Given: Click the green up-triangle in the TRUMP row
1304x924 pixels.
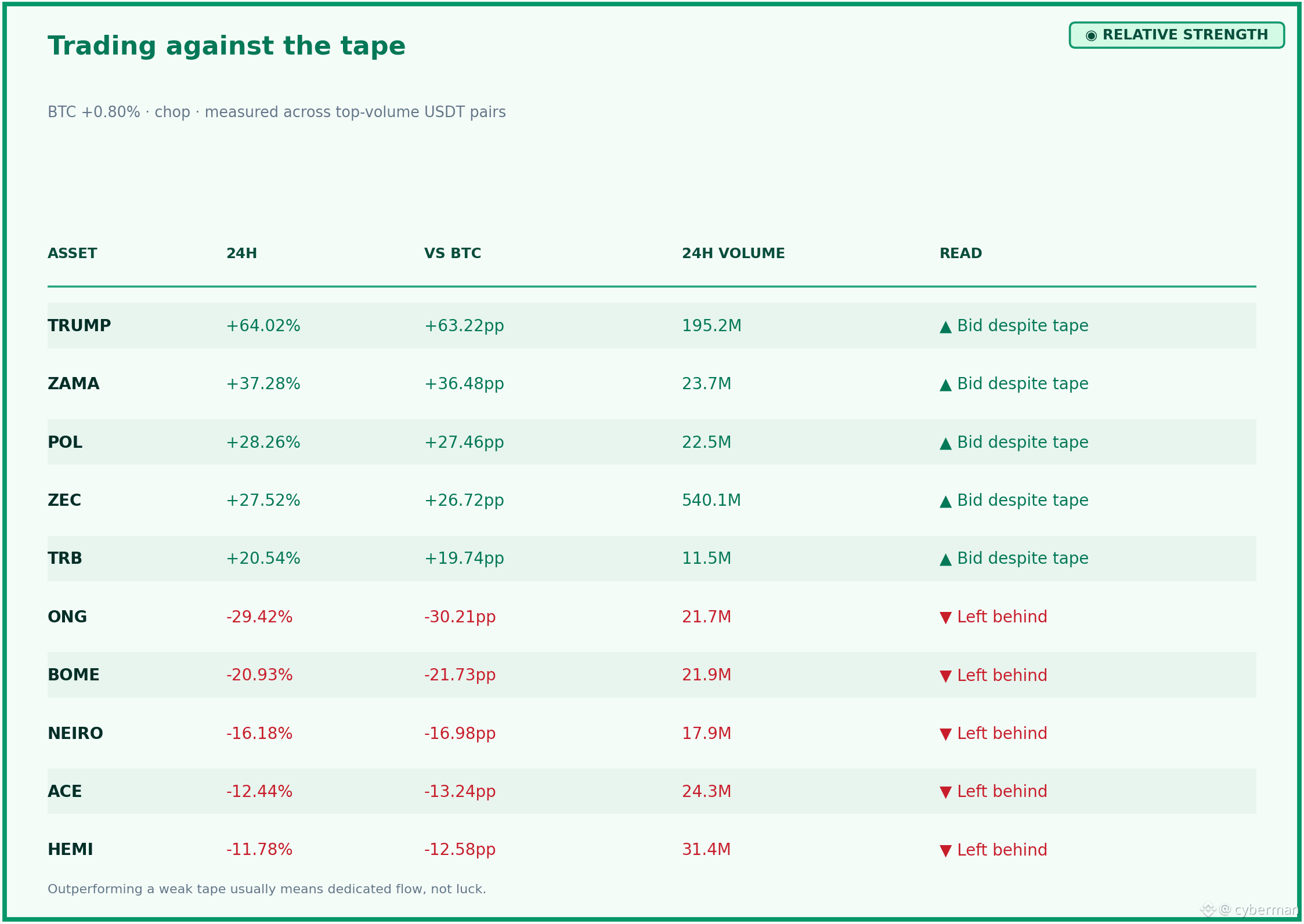Looking at the screenshot, I should 945,327.
